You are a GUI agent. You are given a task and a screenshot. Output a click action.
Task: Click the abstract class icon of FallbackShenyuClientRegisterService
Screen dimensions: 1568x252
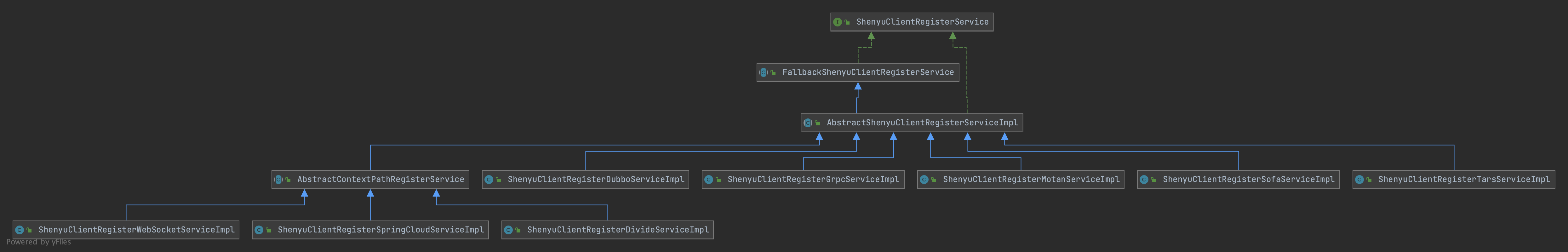point(763,72)
